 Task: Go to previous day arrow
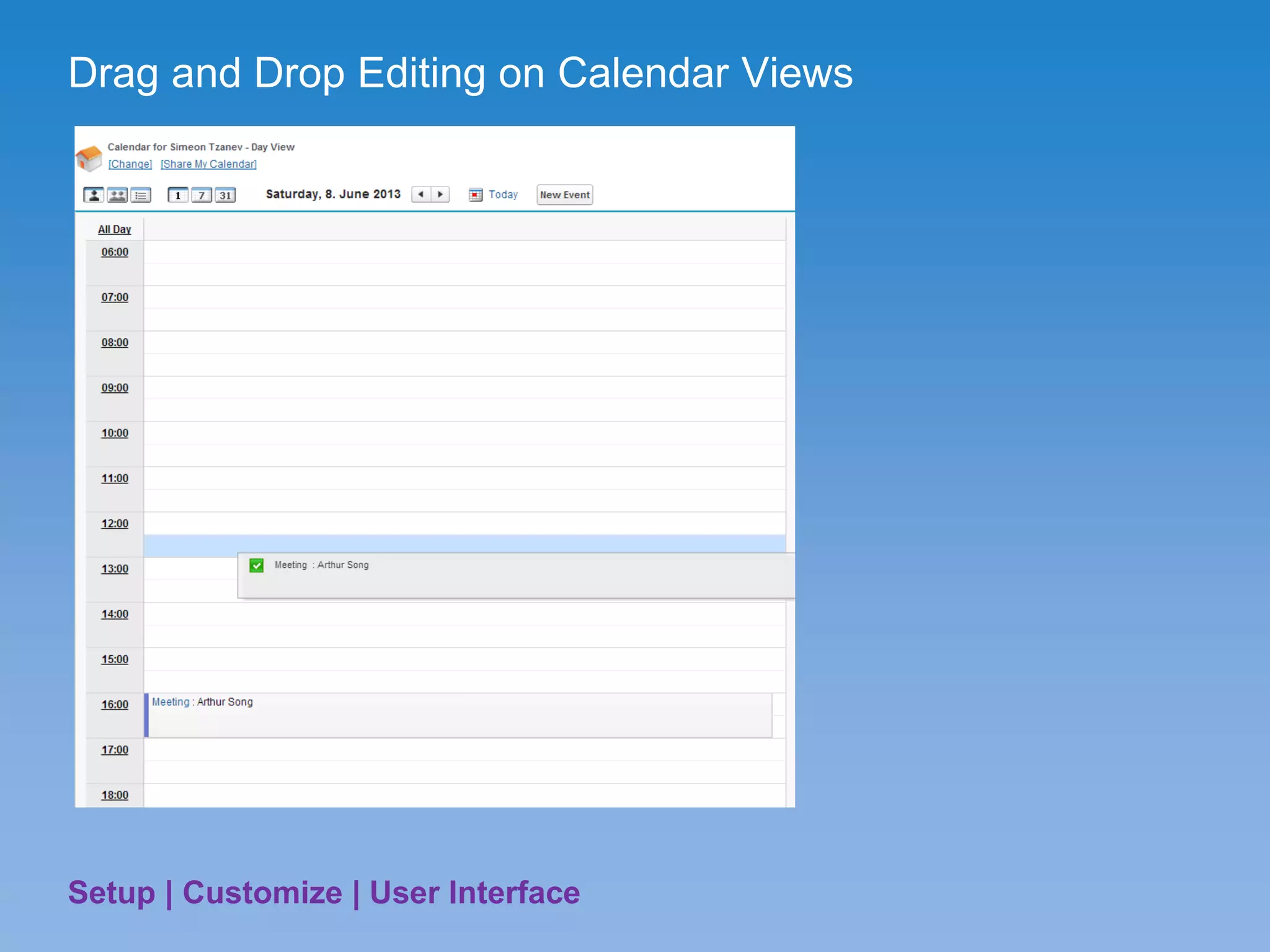[x=421, y=195]
